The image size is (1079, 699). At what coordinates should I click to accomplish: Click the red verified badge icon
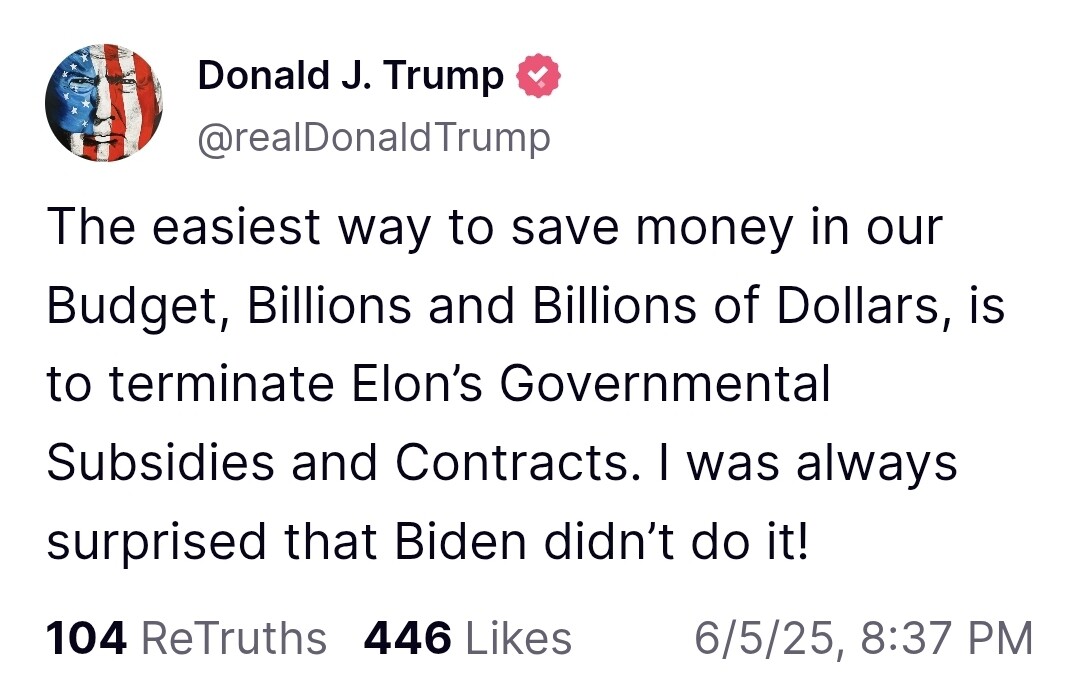(x=538, y=77)
